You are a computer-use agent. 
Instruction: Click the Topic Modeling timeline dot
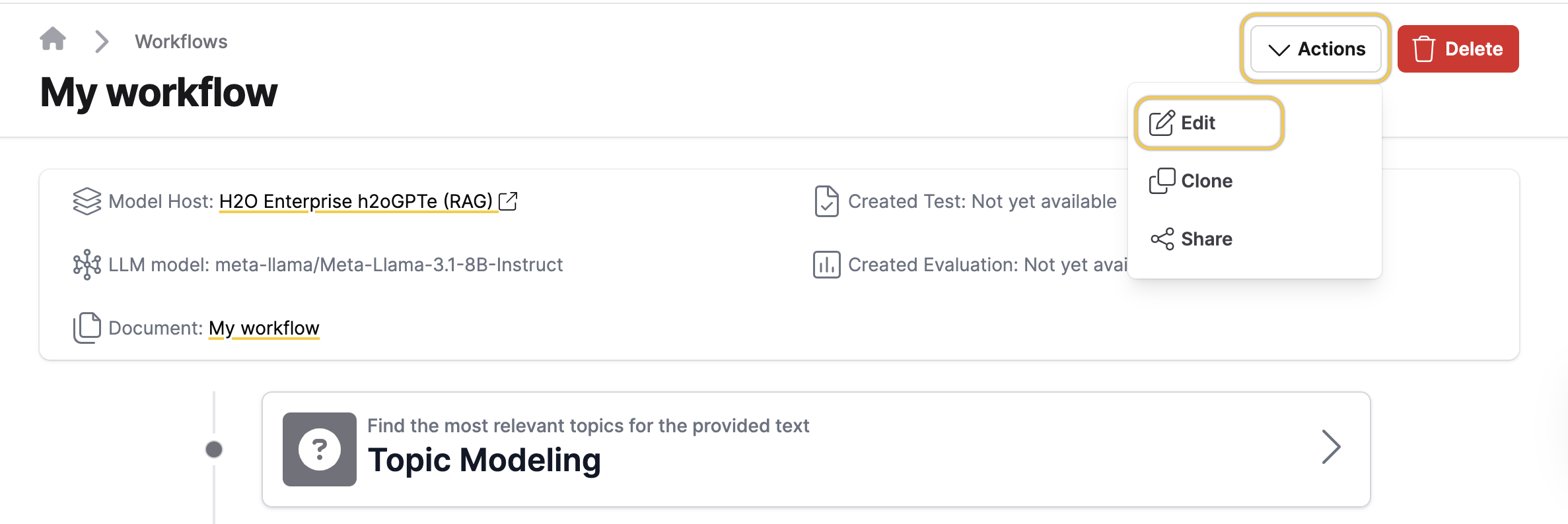214,449
